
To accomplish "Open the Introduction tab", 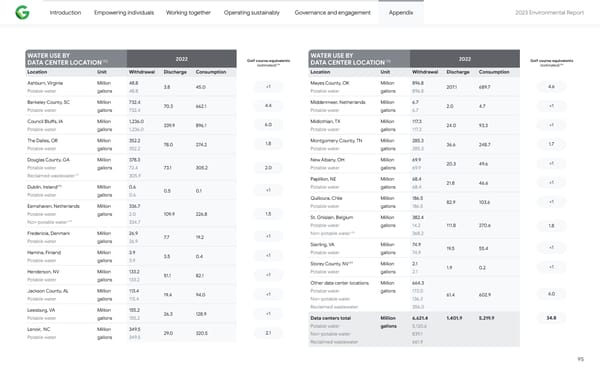I will (65, 13).
